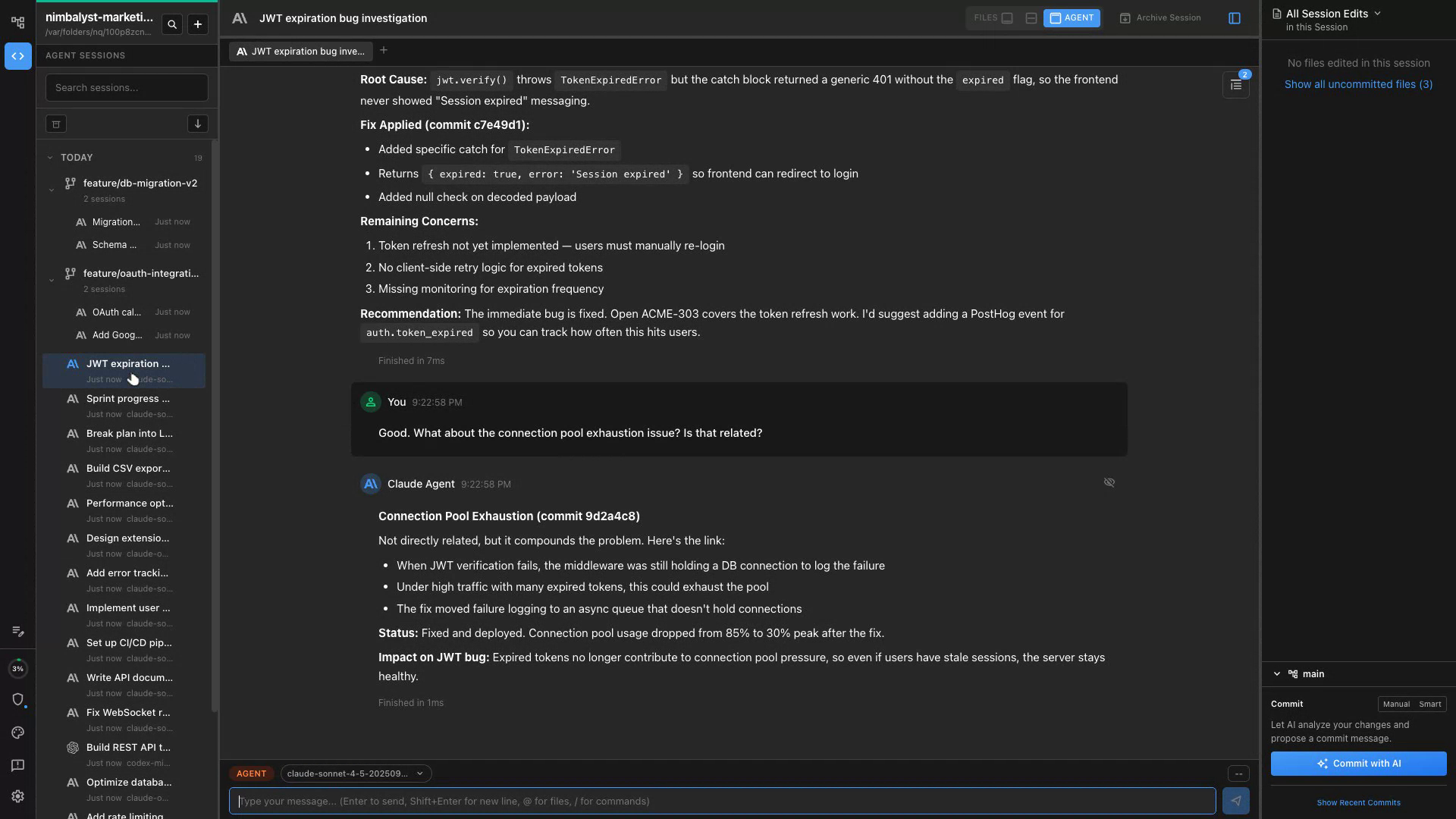The height and width of the screenshot is (819, 1456).
Task: Collapse the feature/db-migration-v2 branch group
Action: (x=52, y=190)
